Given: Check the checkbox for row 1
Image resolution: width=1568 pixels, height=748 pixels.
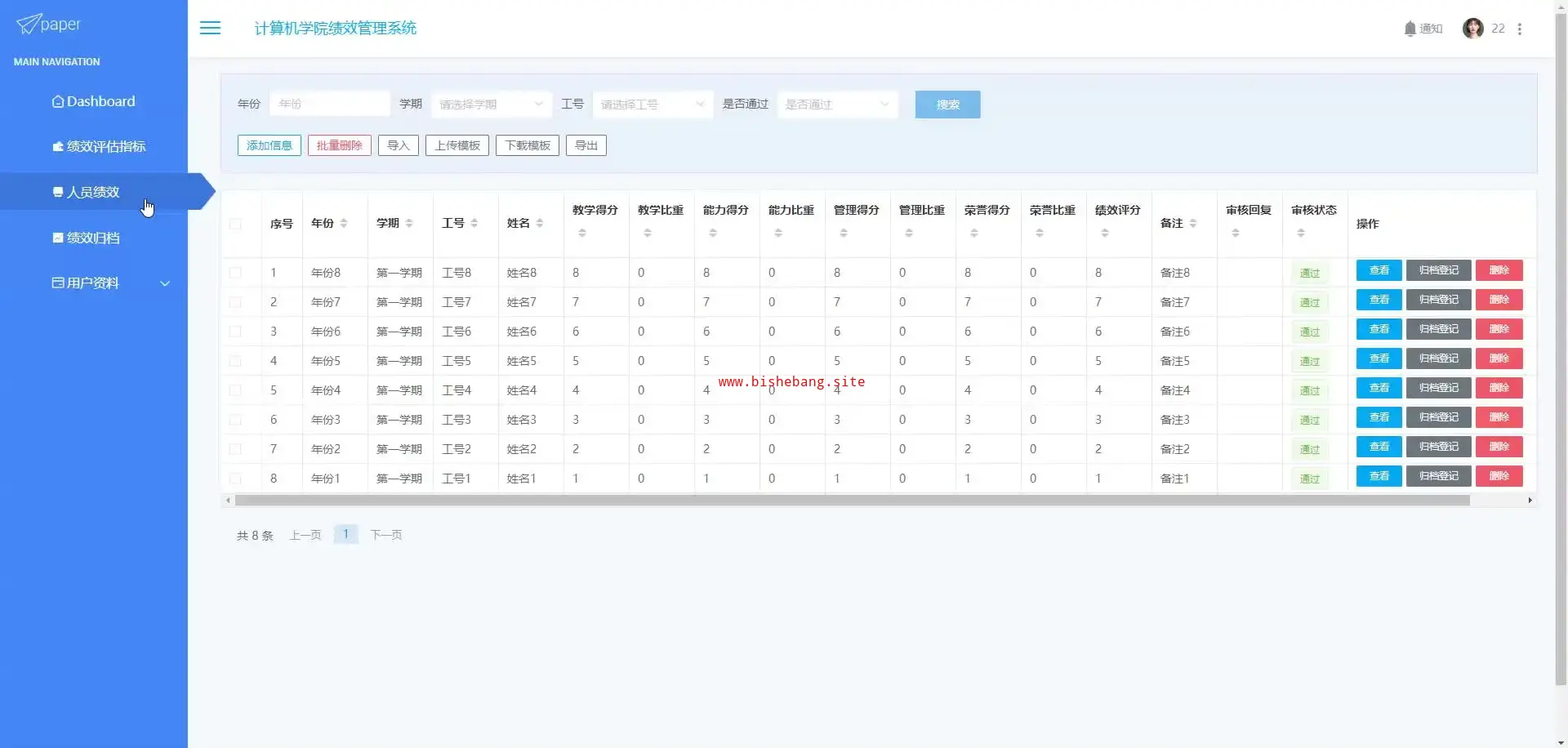Looking at the screenshot, I should (x=235, y=273).
